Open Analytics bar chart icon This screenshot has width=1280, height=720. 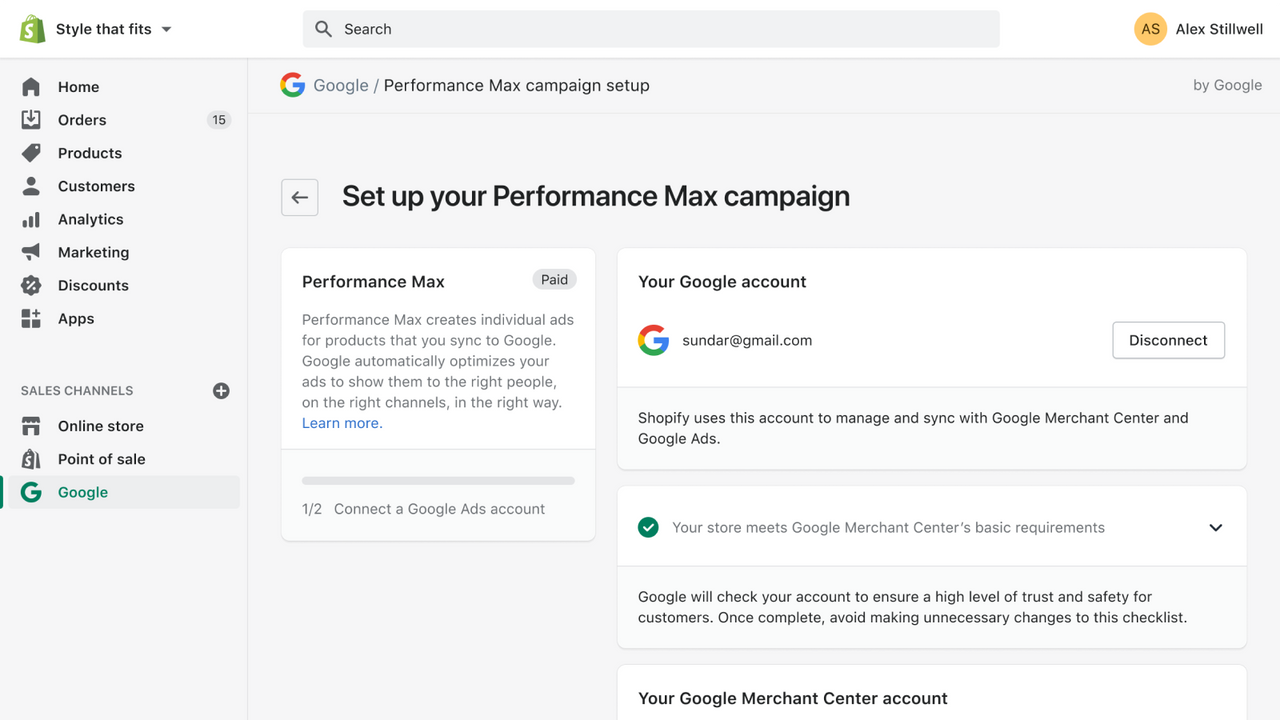31,219
